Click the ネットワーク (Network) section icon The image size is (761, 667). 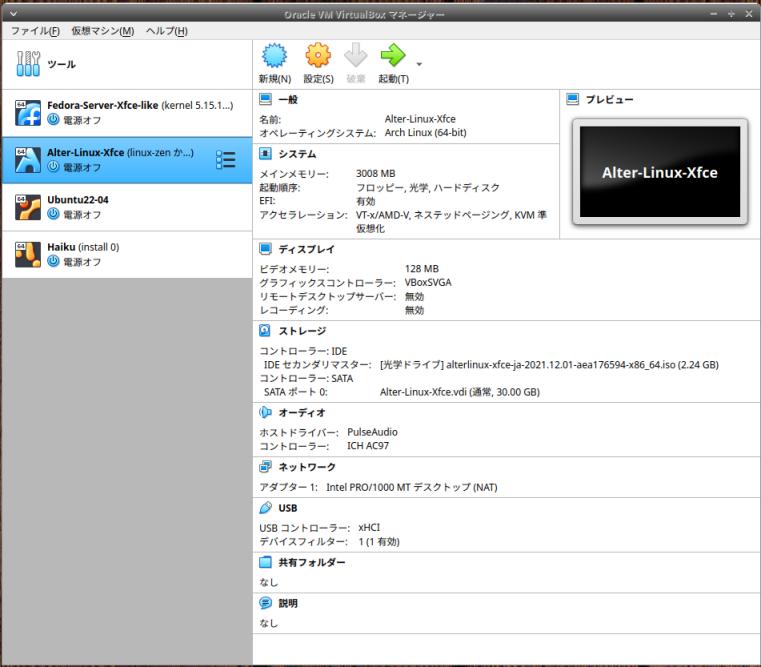pos(265,467)
